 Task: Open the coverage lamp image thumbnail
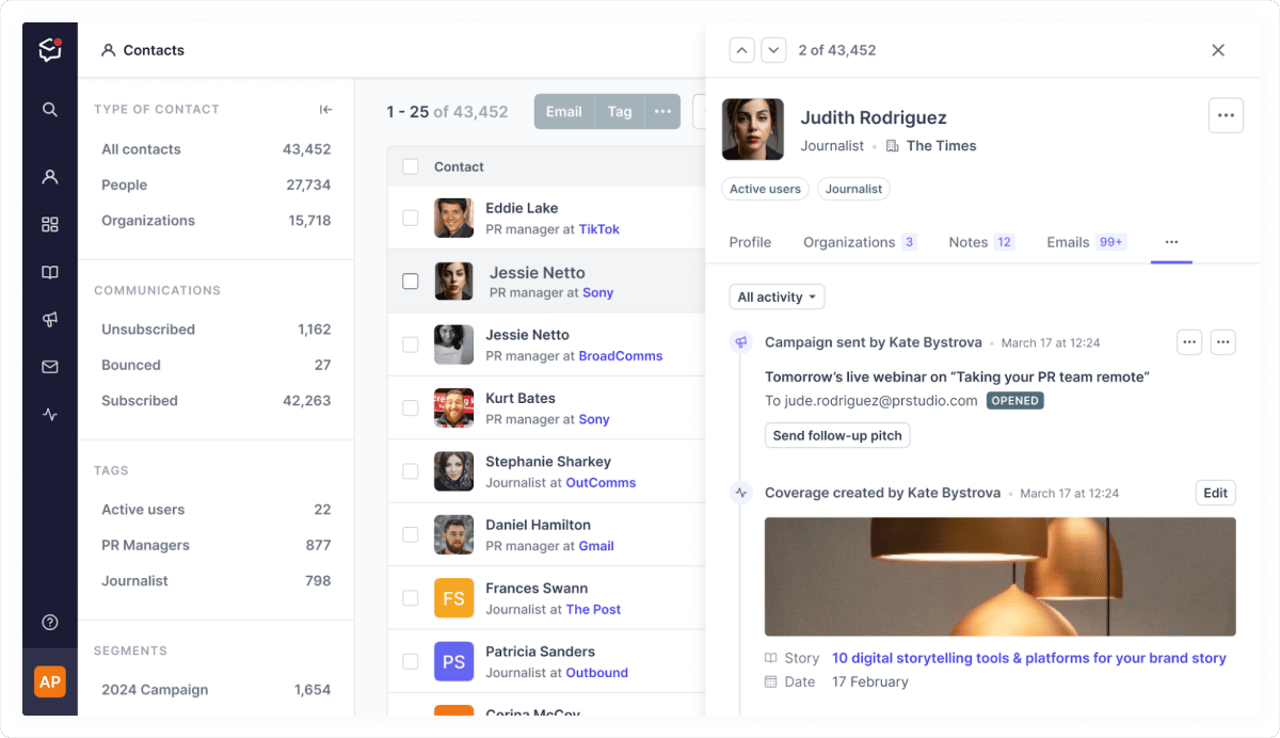[x=1000, y=577]
